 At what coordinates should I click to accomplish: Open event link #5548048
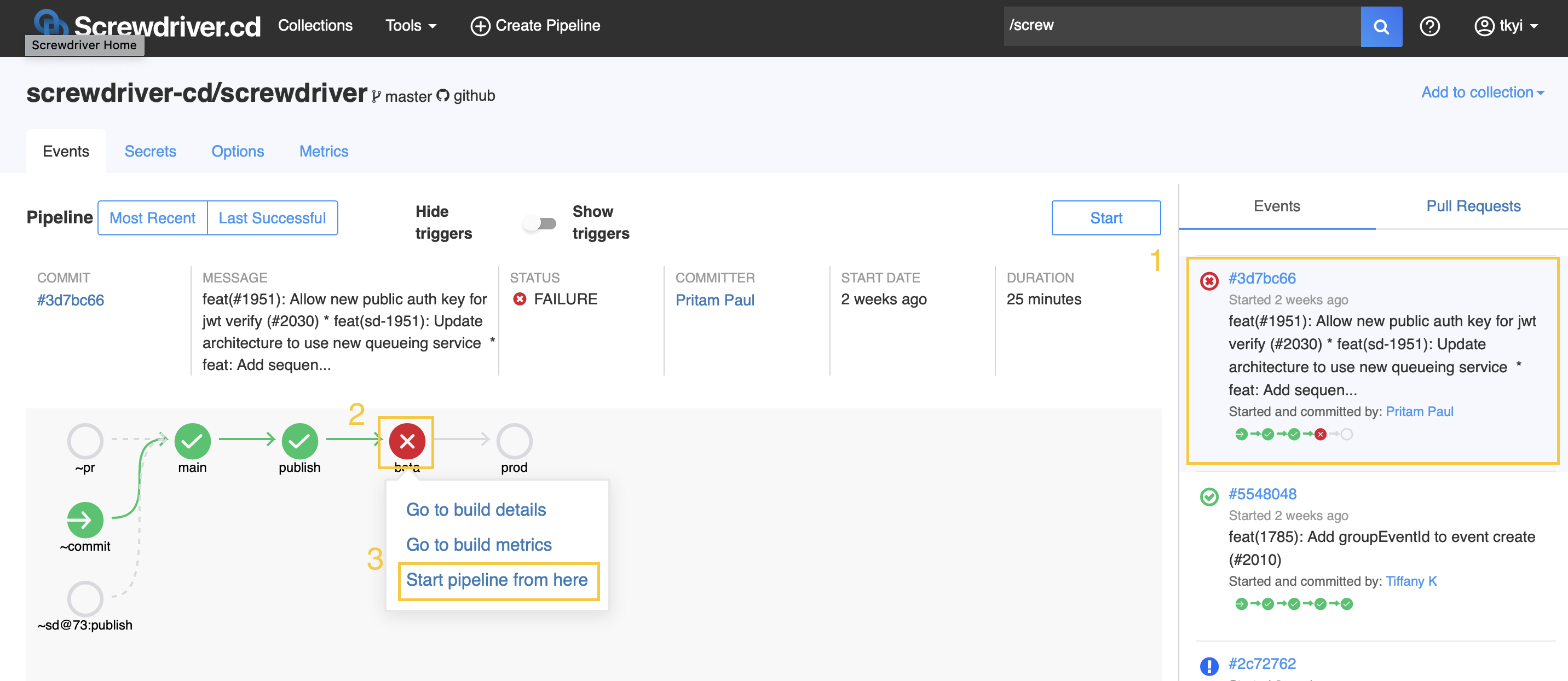pos(1262,494)
